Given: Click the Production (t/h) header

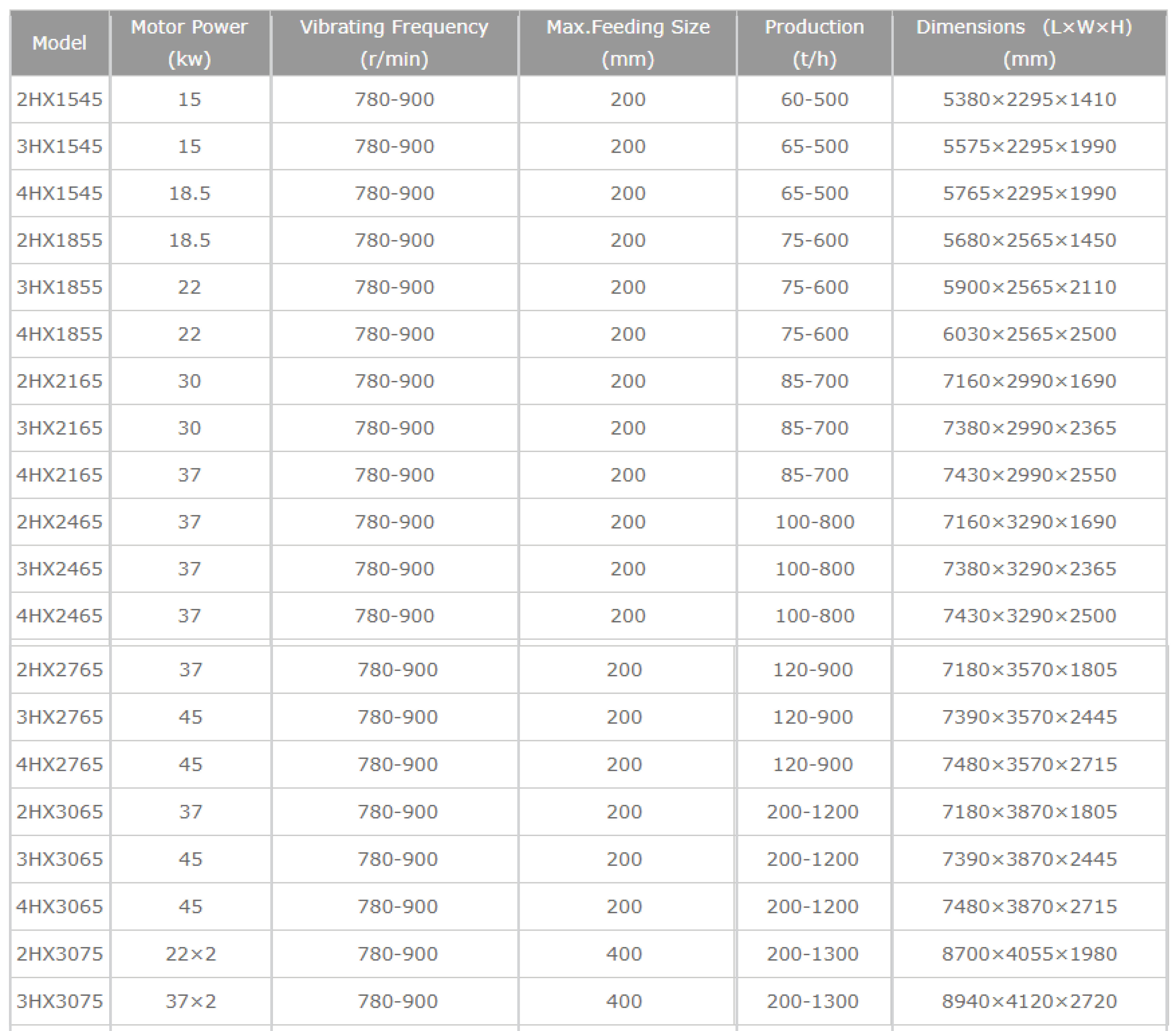Looking at the screenshot, I should point(814,43).
